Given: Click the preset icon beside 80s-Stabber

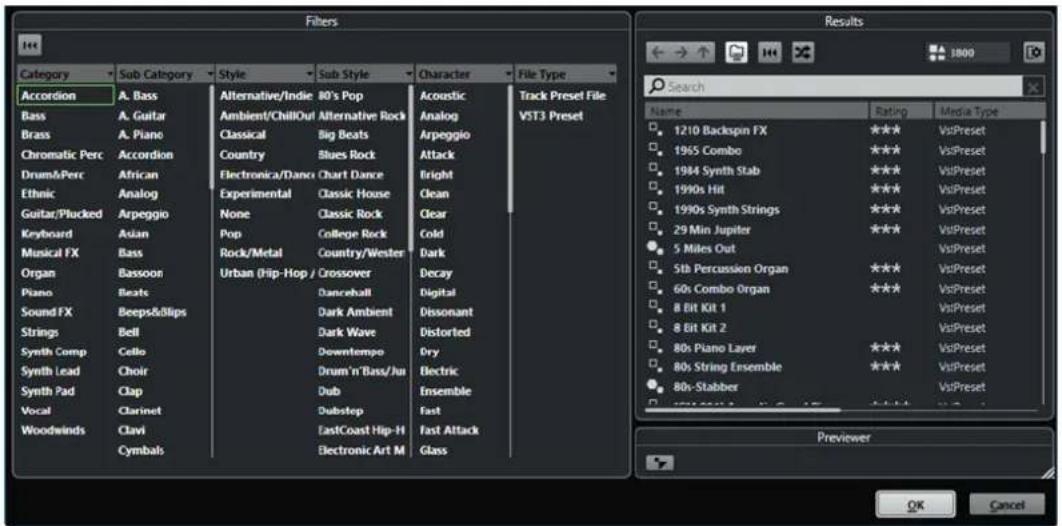Looking at the screenshot, I should [656, 386].
